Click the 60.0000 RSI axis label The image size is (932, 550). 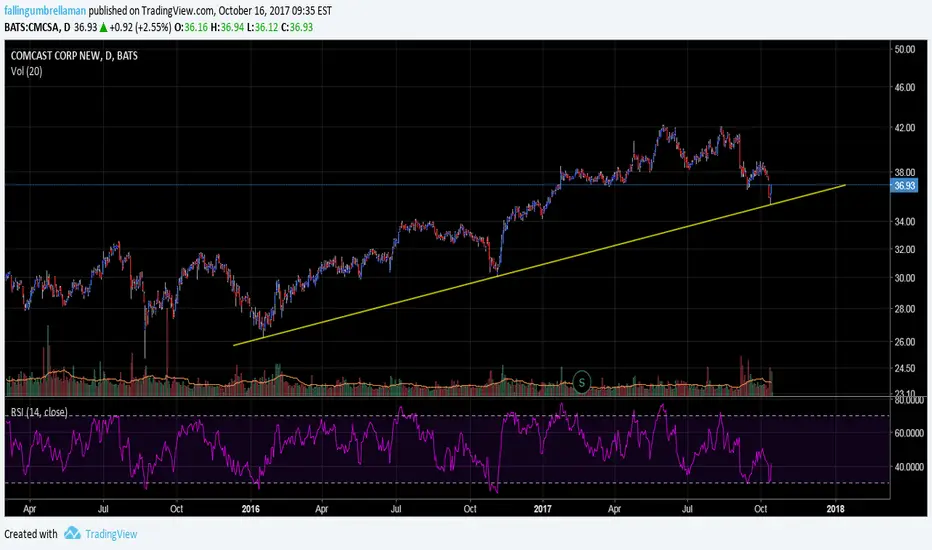coord(909,433)
